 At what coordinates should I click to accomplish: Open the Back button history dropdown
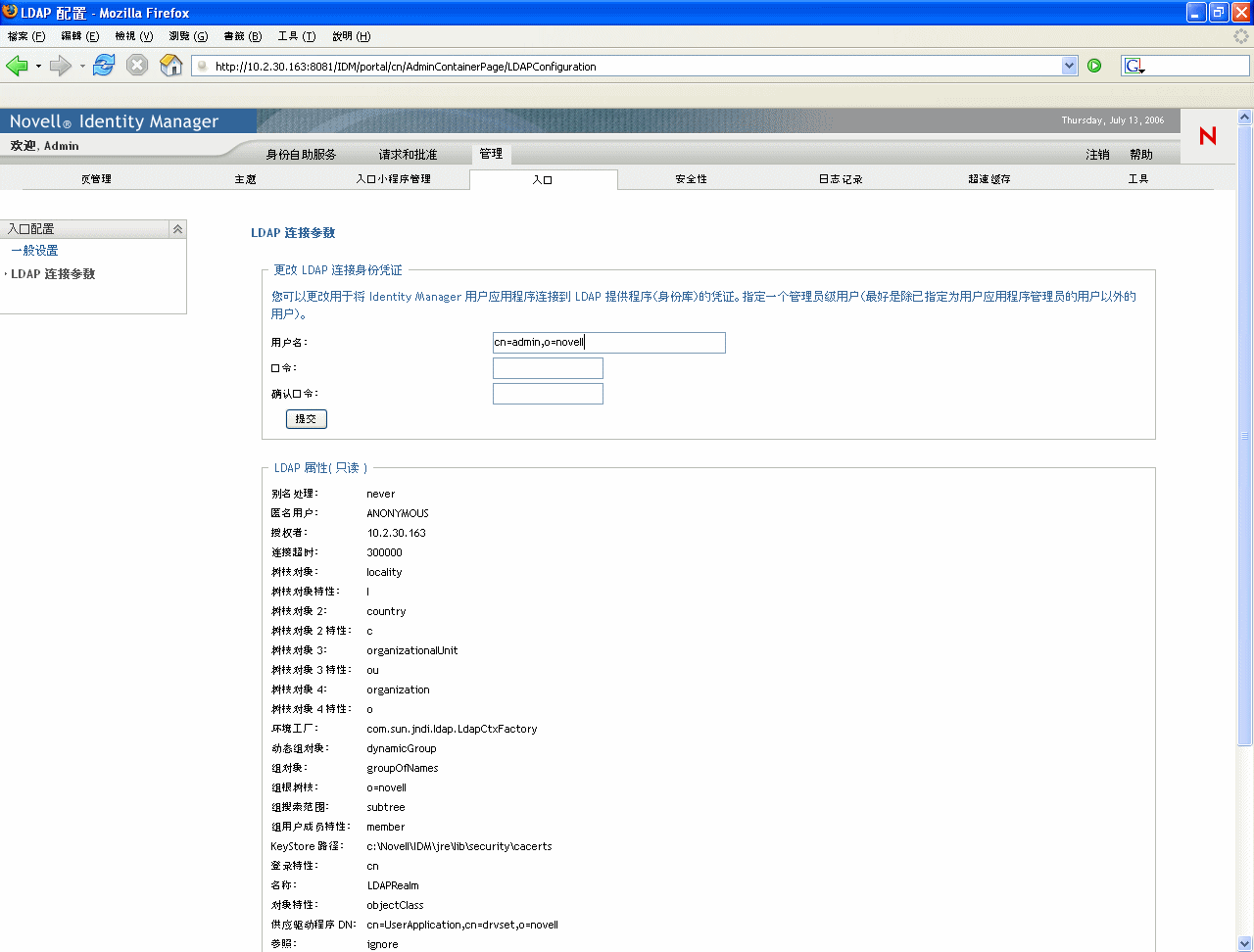38,67
